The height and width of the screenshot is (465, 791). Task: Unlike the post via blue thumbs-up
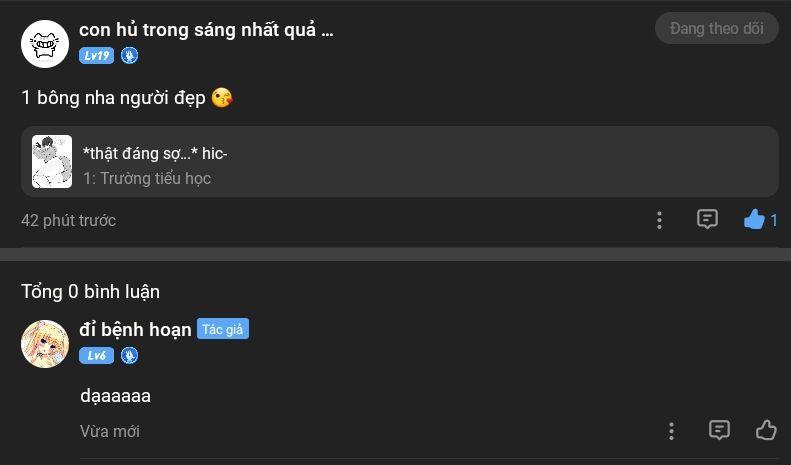tap(754, 219)
